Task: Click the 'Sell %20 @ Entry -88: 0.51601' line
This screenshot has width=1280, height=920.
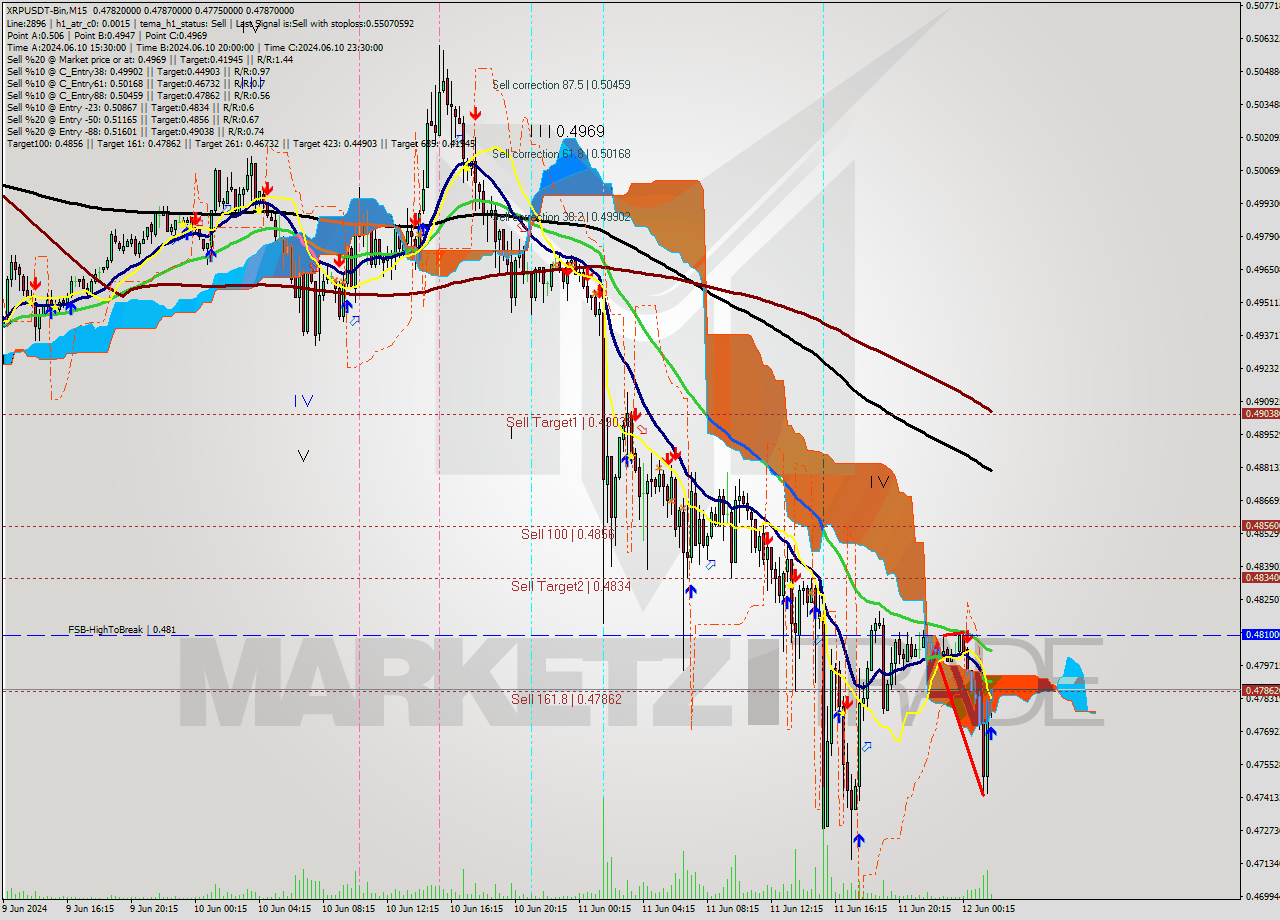Action: [135, 131]
